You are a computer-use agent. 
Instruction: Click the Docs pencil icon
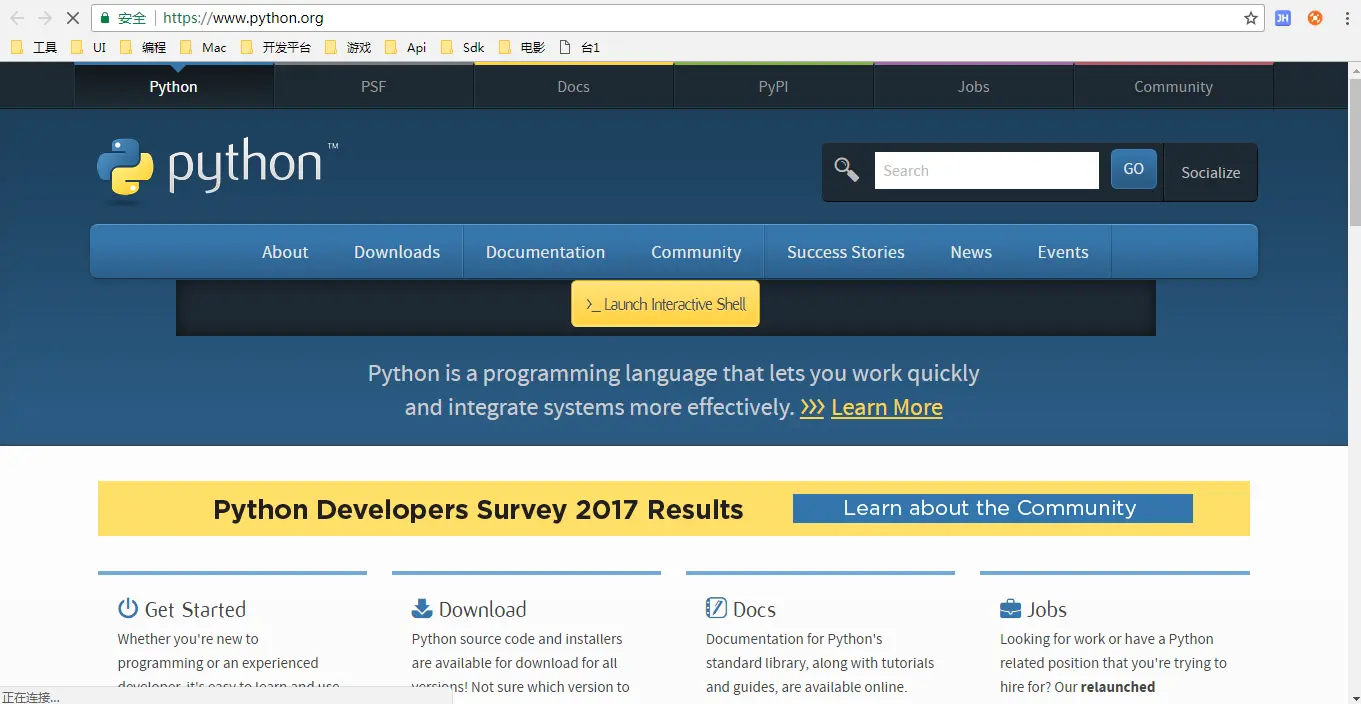716,608
